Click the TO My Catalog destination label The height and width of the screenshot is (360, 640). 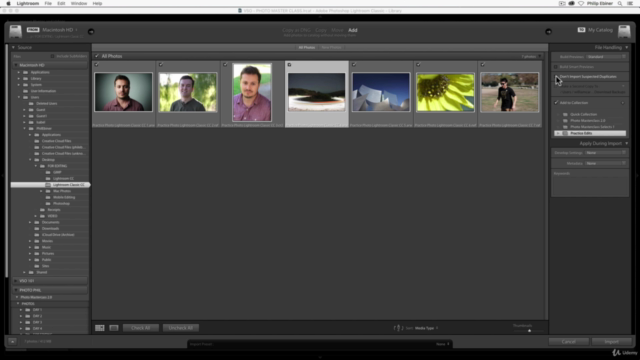point(595,30)
